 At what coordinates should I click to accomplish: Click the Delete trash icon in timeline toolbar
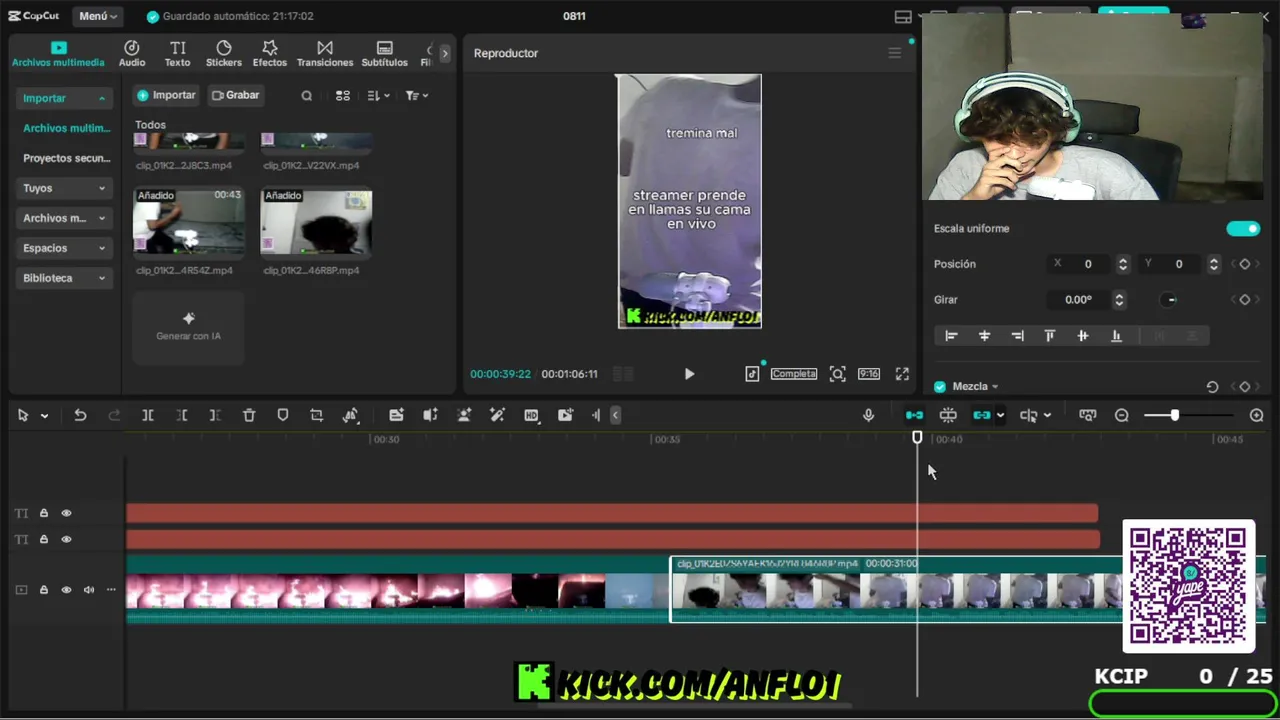[249, 415]
